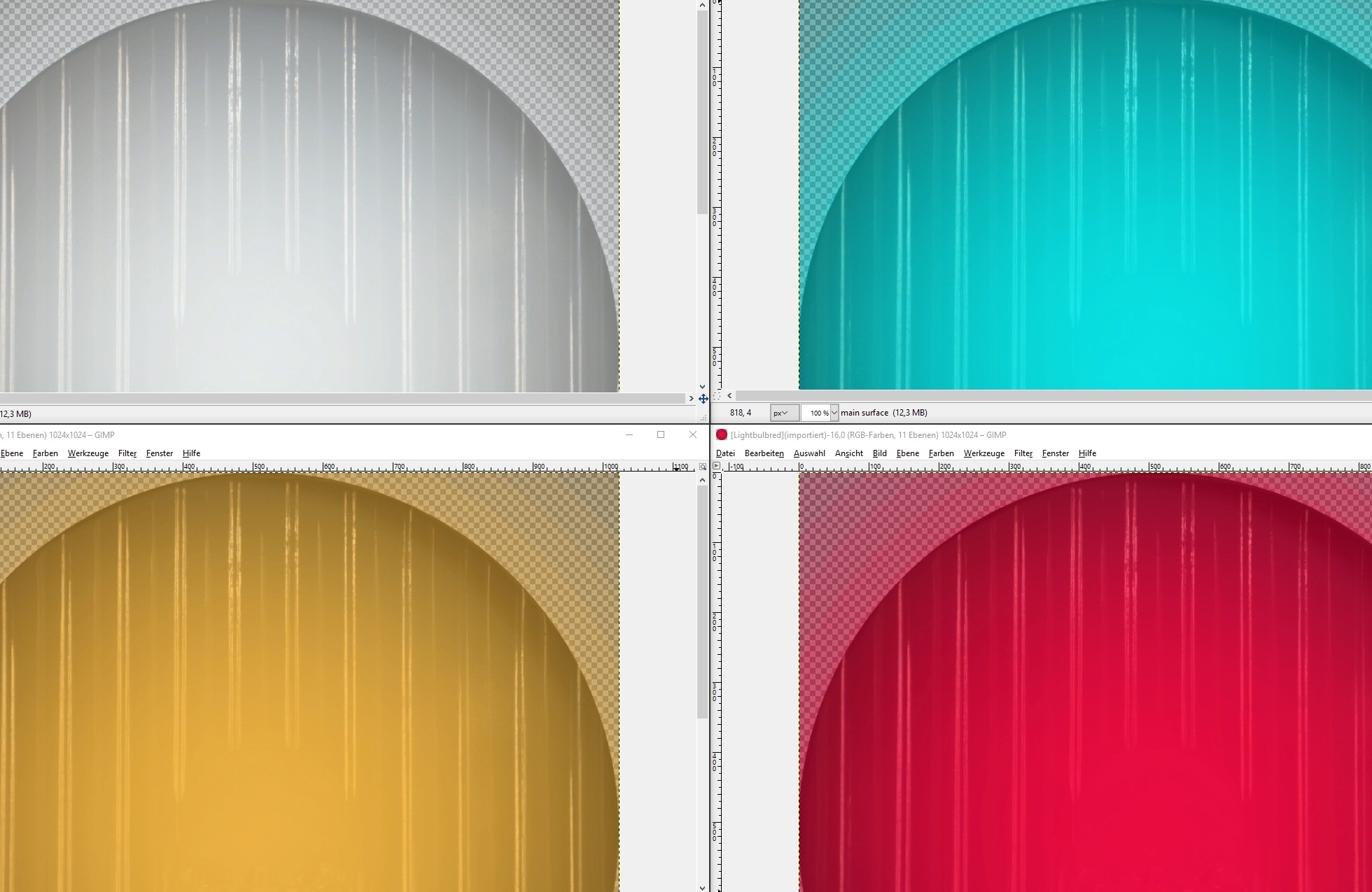The width and height of the screenshot is (1372, 892).
Task: Open the Auswahl menu in the red window
Action: click(809, 453)
